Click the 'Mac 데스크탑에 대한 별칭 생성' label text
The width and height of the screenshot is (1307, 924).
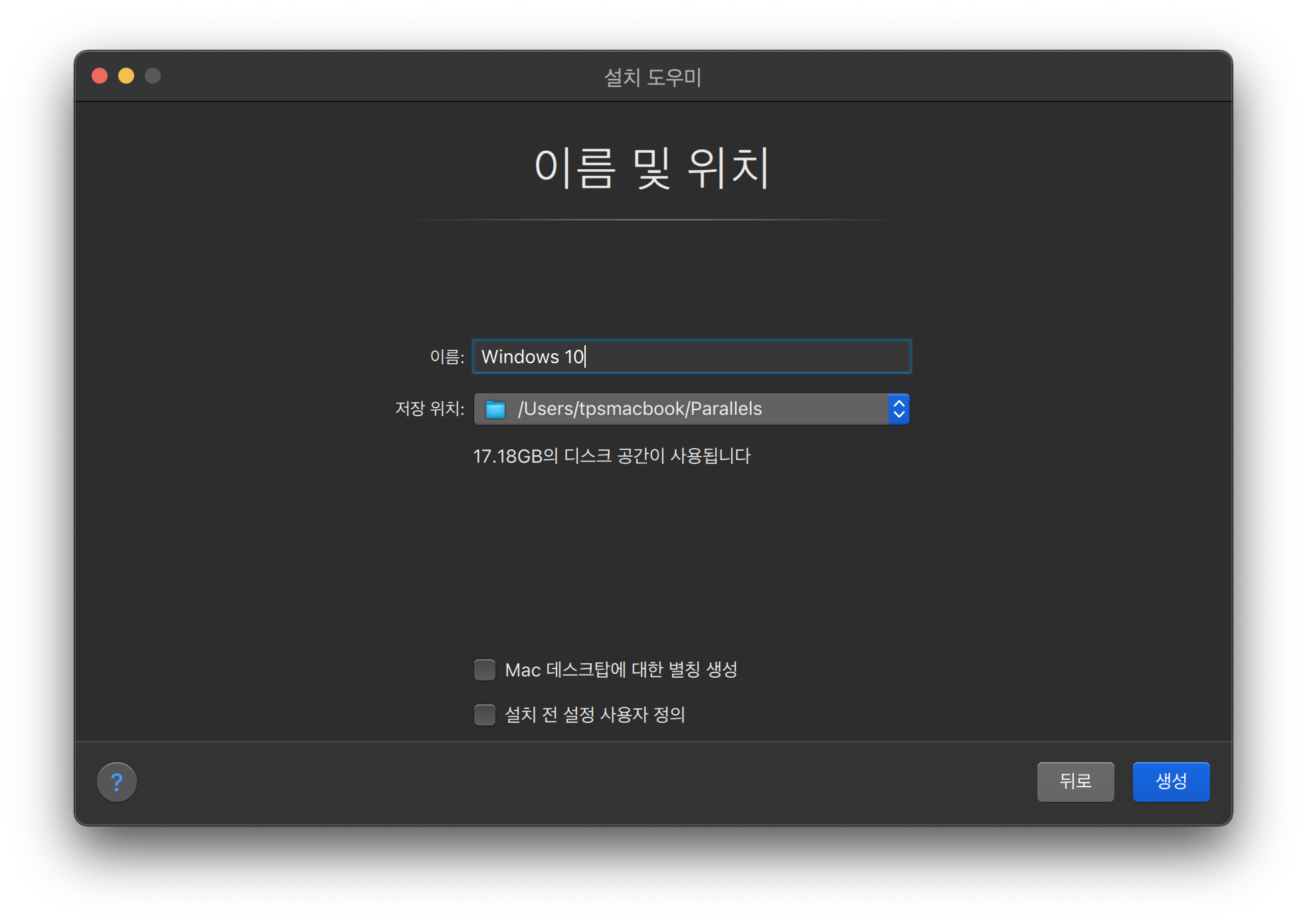(x=621, y=670)
